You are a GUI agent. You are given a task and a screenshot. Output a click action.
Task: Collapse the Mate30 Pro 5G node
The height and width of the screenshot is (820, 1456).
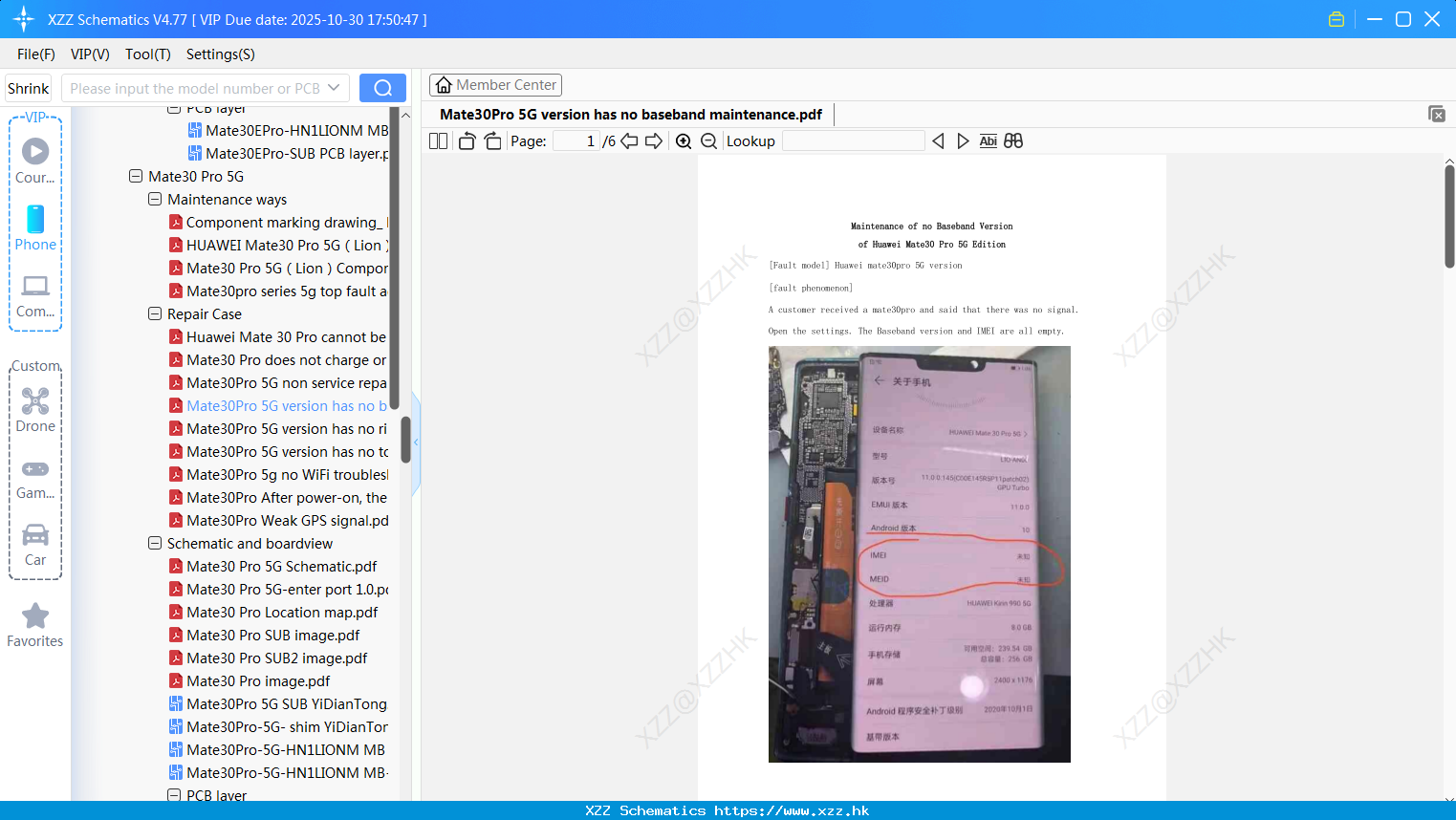tap(136, 176)
